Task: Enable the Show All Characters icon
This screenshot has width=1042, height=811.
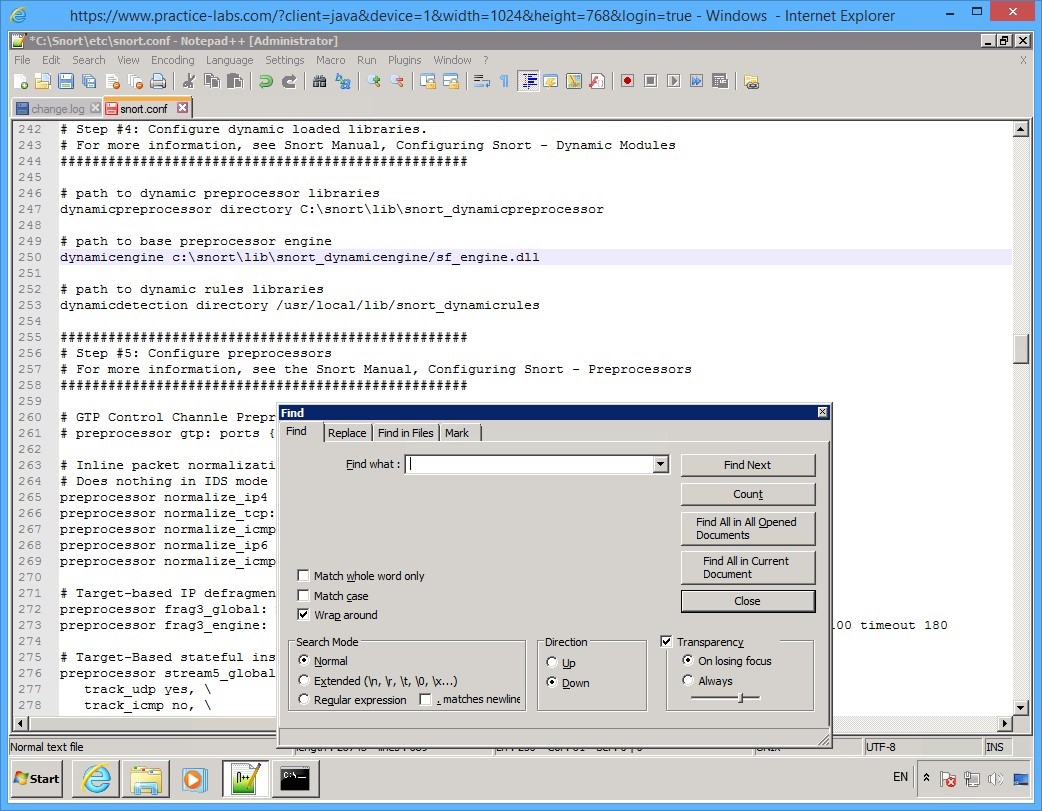Action: click(502, 81)
